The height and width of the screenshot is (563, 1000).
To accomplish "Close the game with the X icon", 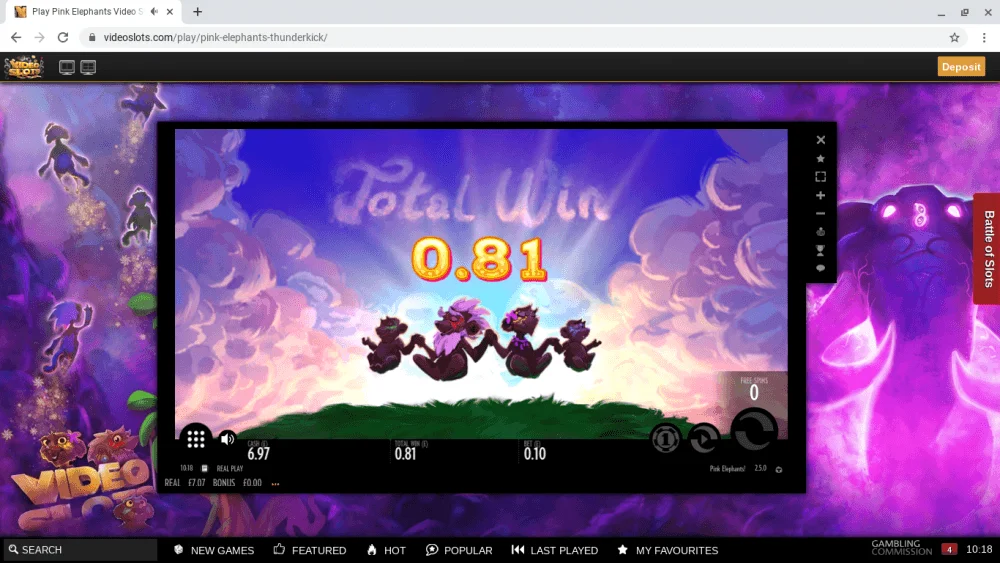I will coord(821,140).
